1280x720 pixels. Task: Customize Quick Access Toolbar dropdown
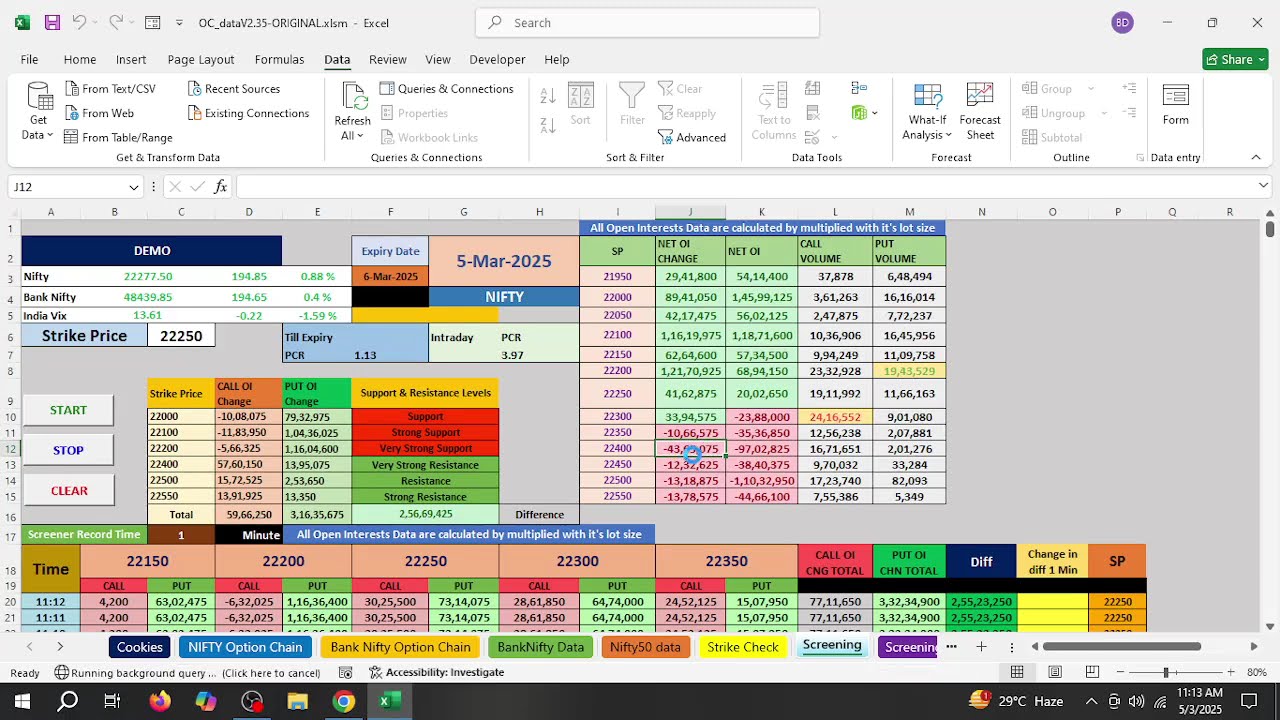click(179, 22)
